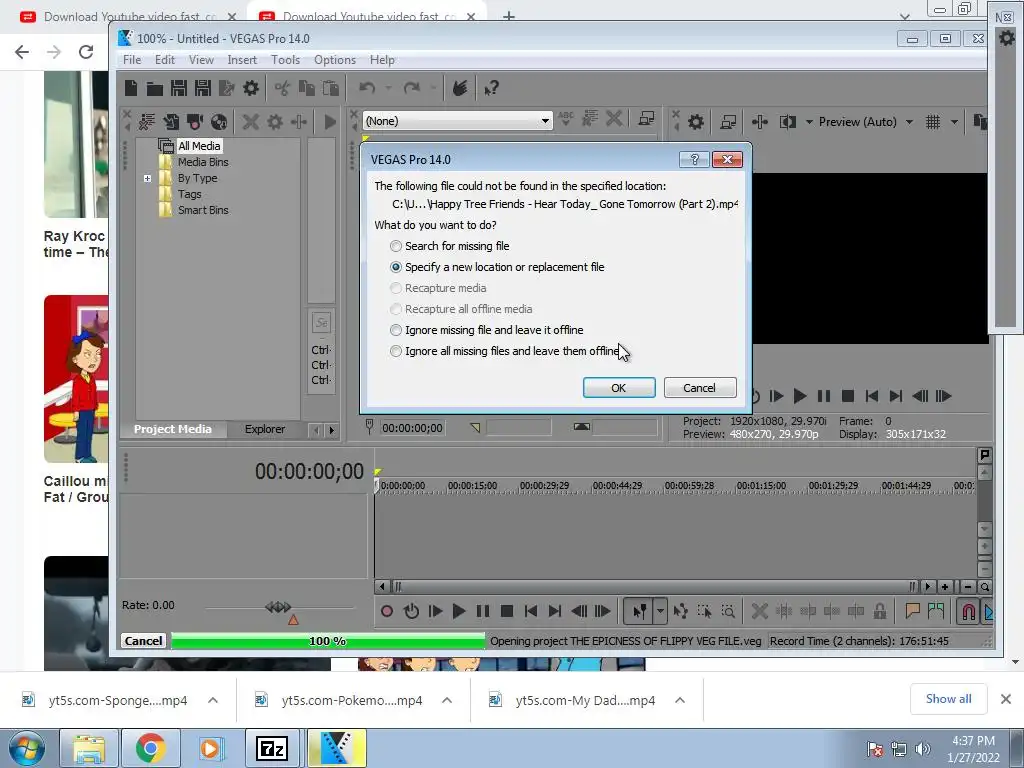The image size is (1024, 768).
Task: Click the Loop Playback icon in transport
Action: click(411, 611)
